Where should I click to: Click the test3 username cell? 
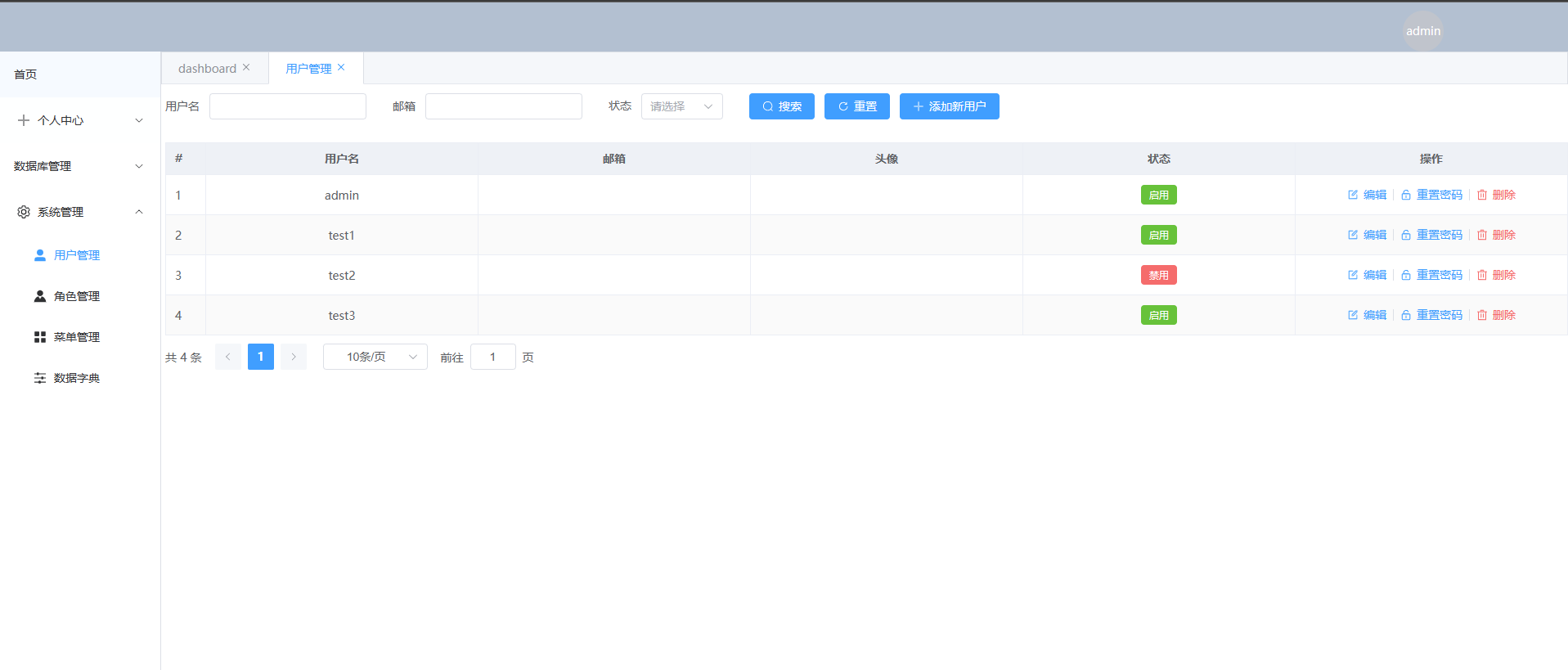pos(342,315)
